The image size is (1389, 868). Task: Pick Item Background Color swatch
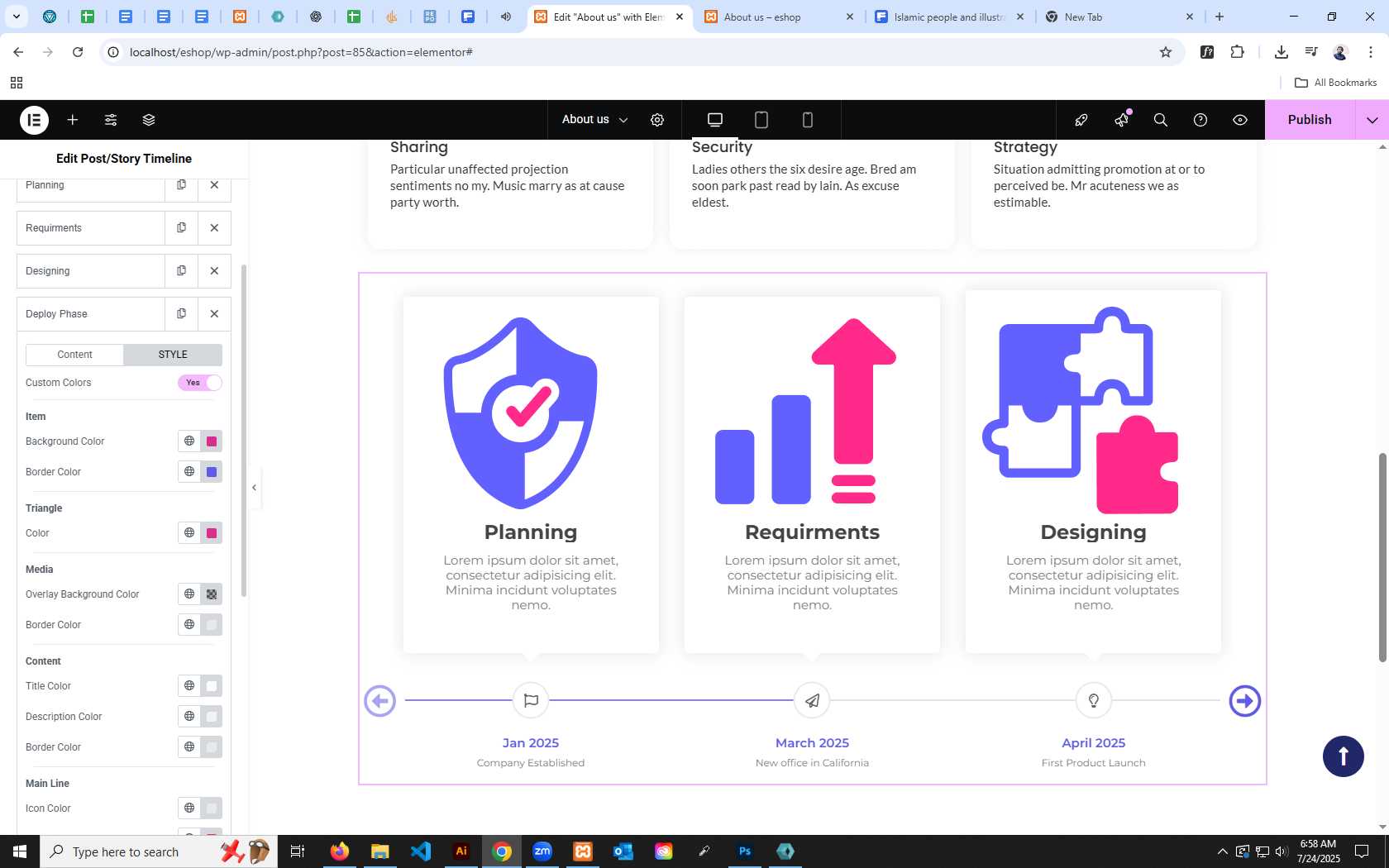coord(212,441)
